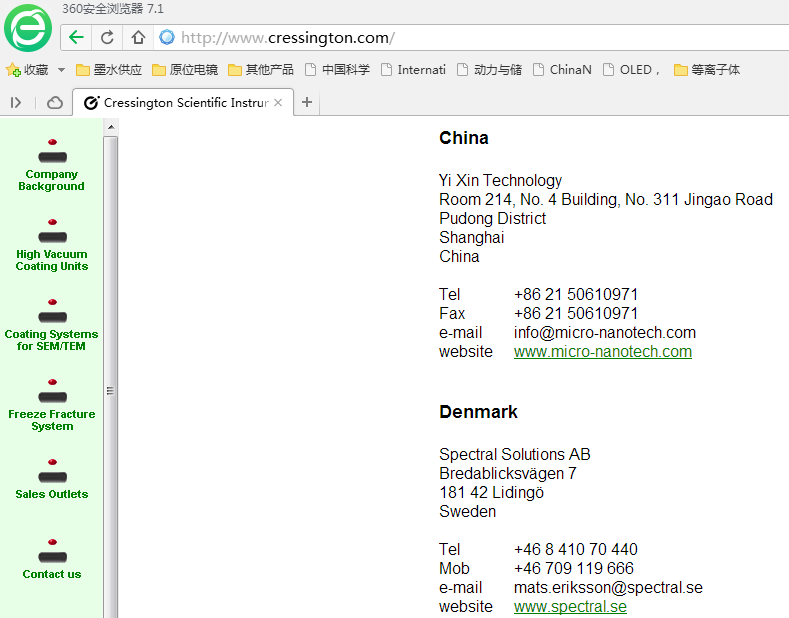Click the Freeze Fracture System icon
This screenshot has width=789, height=618.
click(x=52, y=392)
